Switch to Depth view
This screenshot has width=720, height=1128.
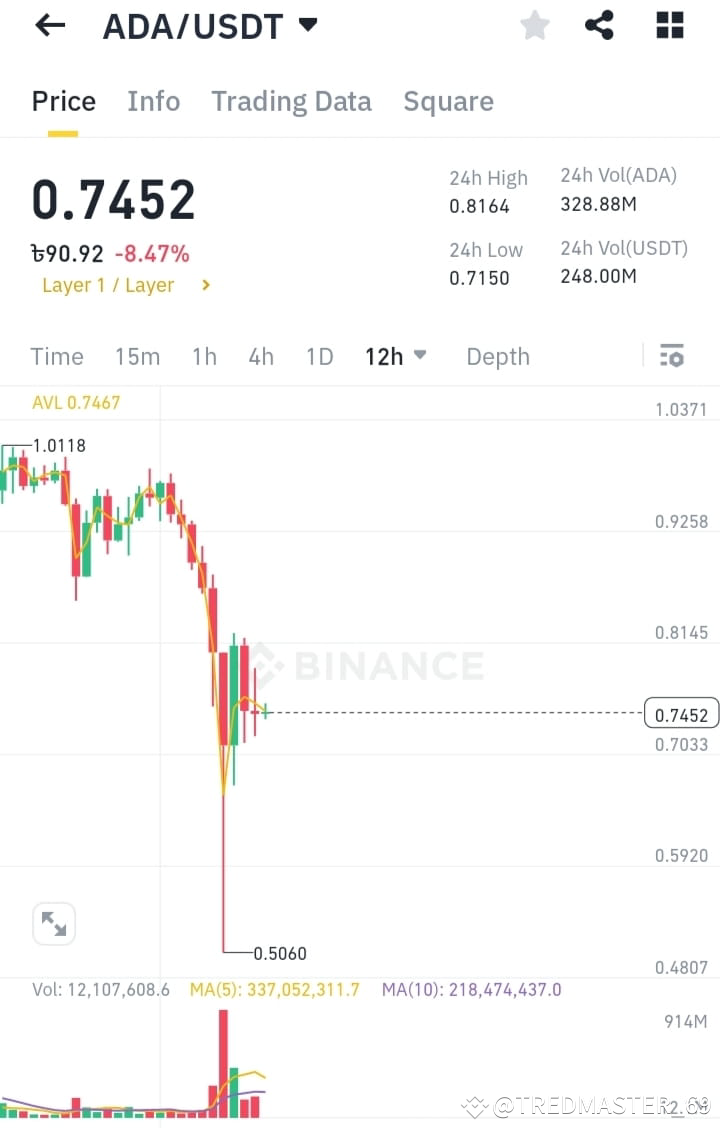point(497,356)
